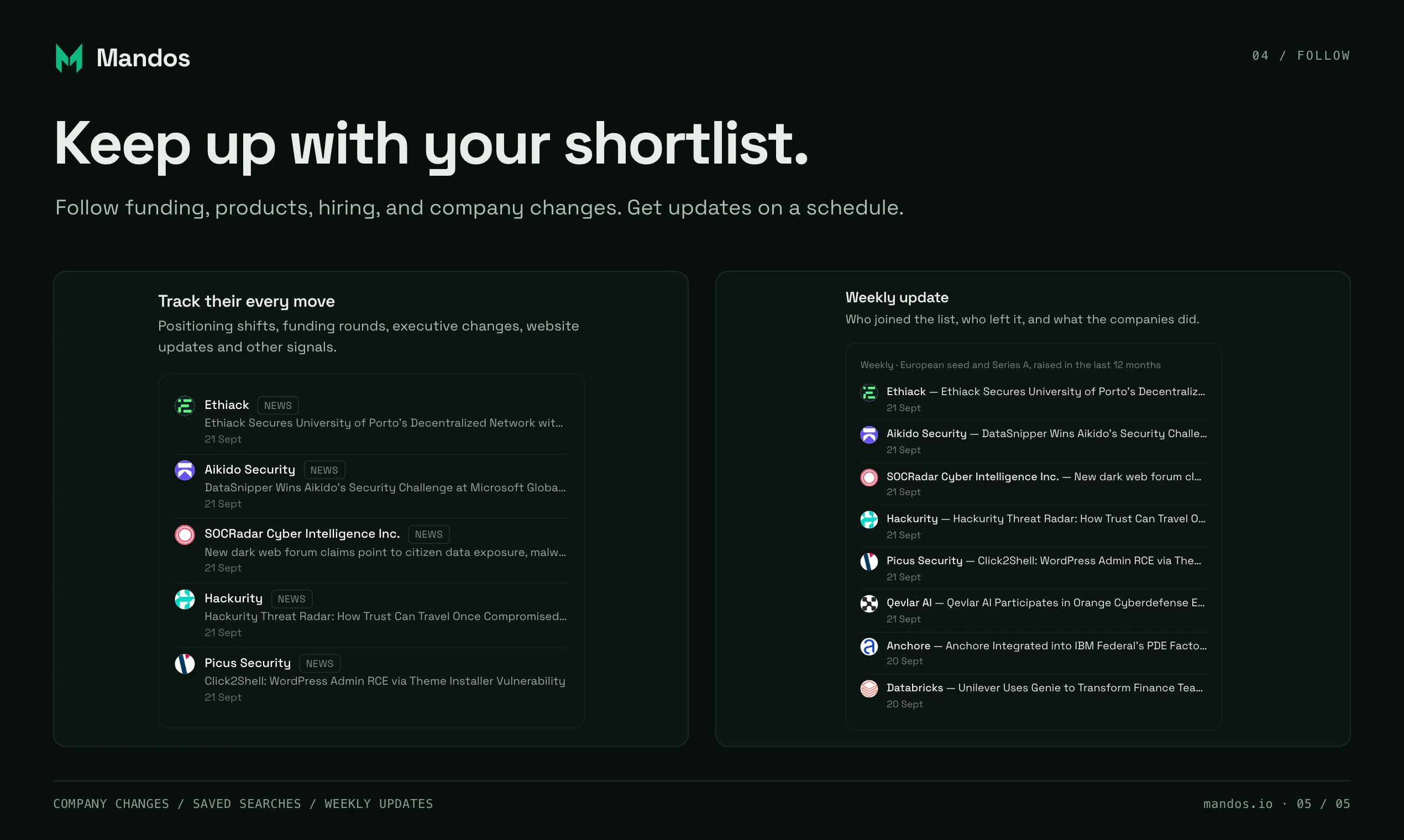Click Weekly update heading

(897, 297)
